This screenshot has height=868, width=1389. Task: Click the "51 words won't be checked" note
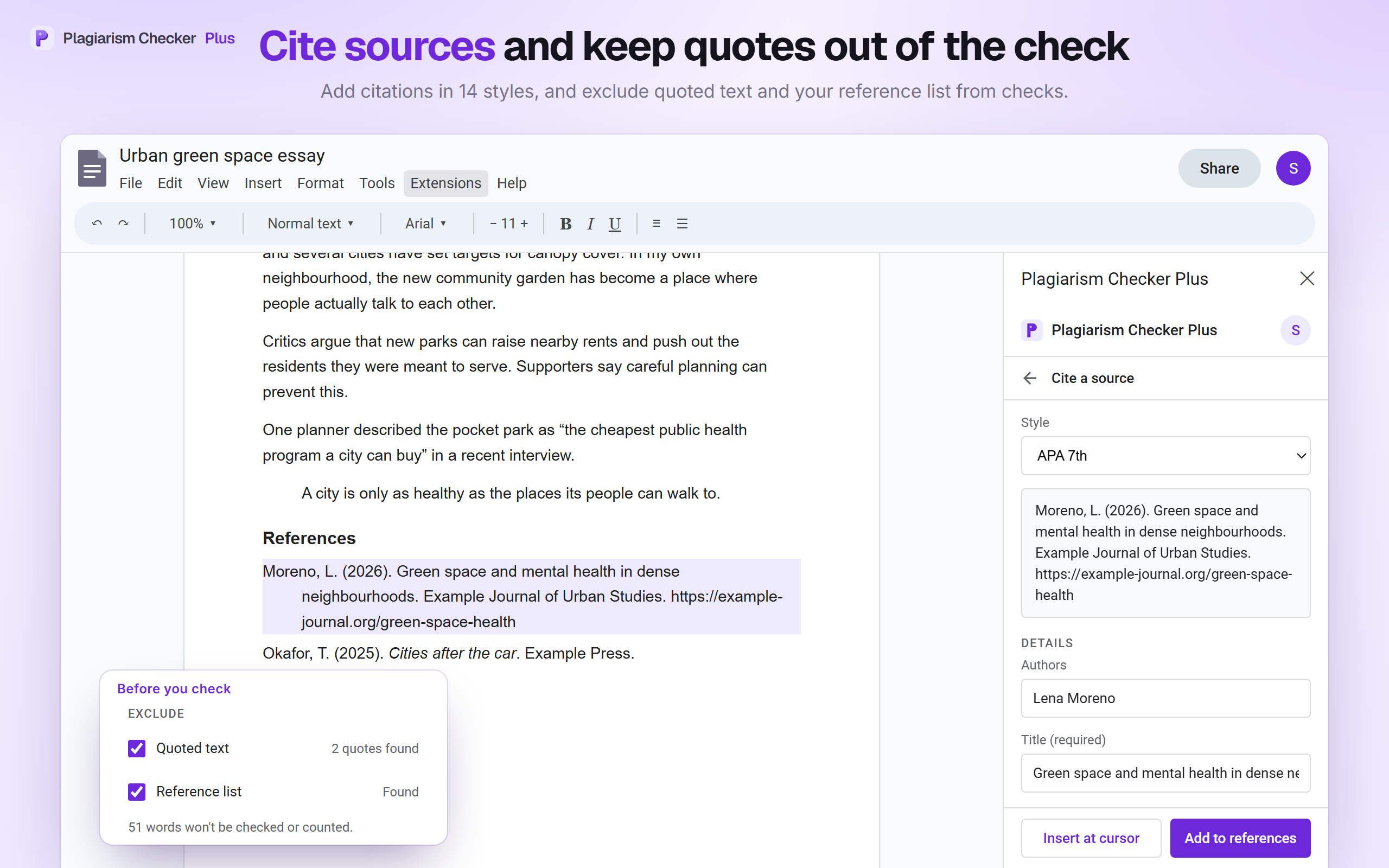click(240, 827)
